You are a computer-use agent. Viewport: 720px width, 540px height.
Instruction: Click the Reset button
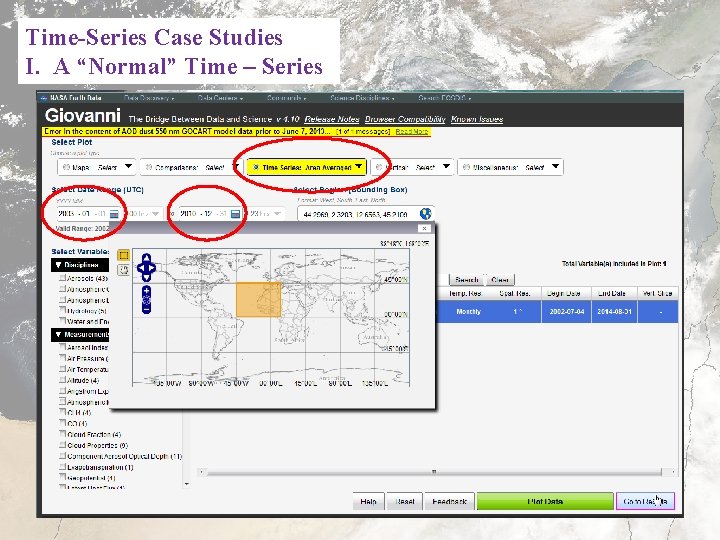tap(405, 501)
